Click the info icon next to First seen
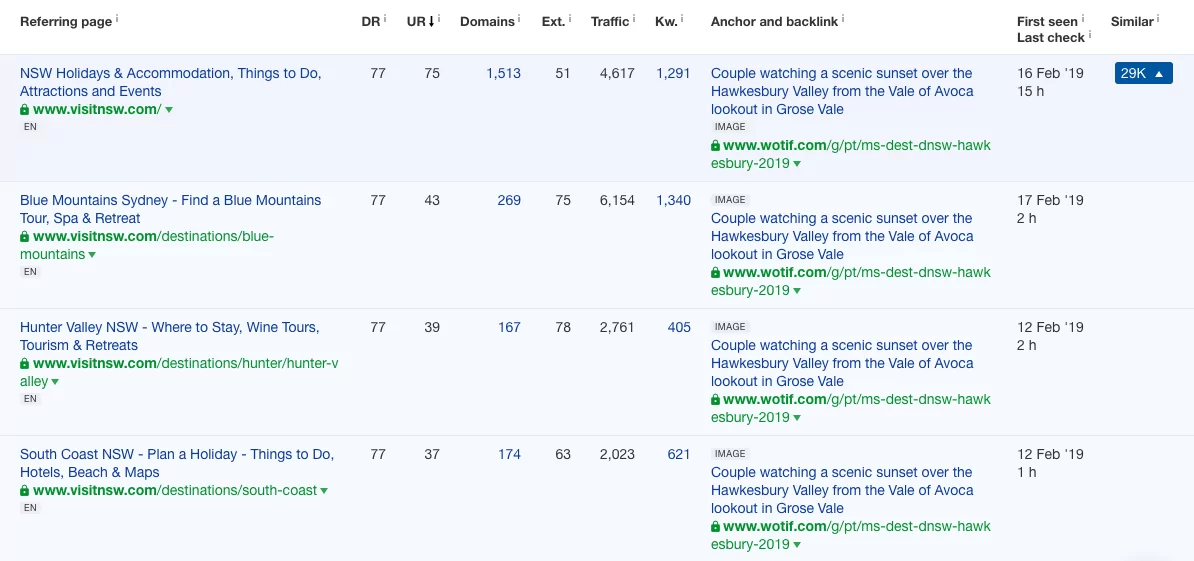Screen dimensions: 1194x561 pyautogui.click(x=1083, y=18)
